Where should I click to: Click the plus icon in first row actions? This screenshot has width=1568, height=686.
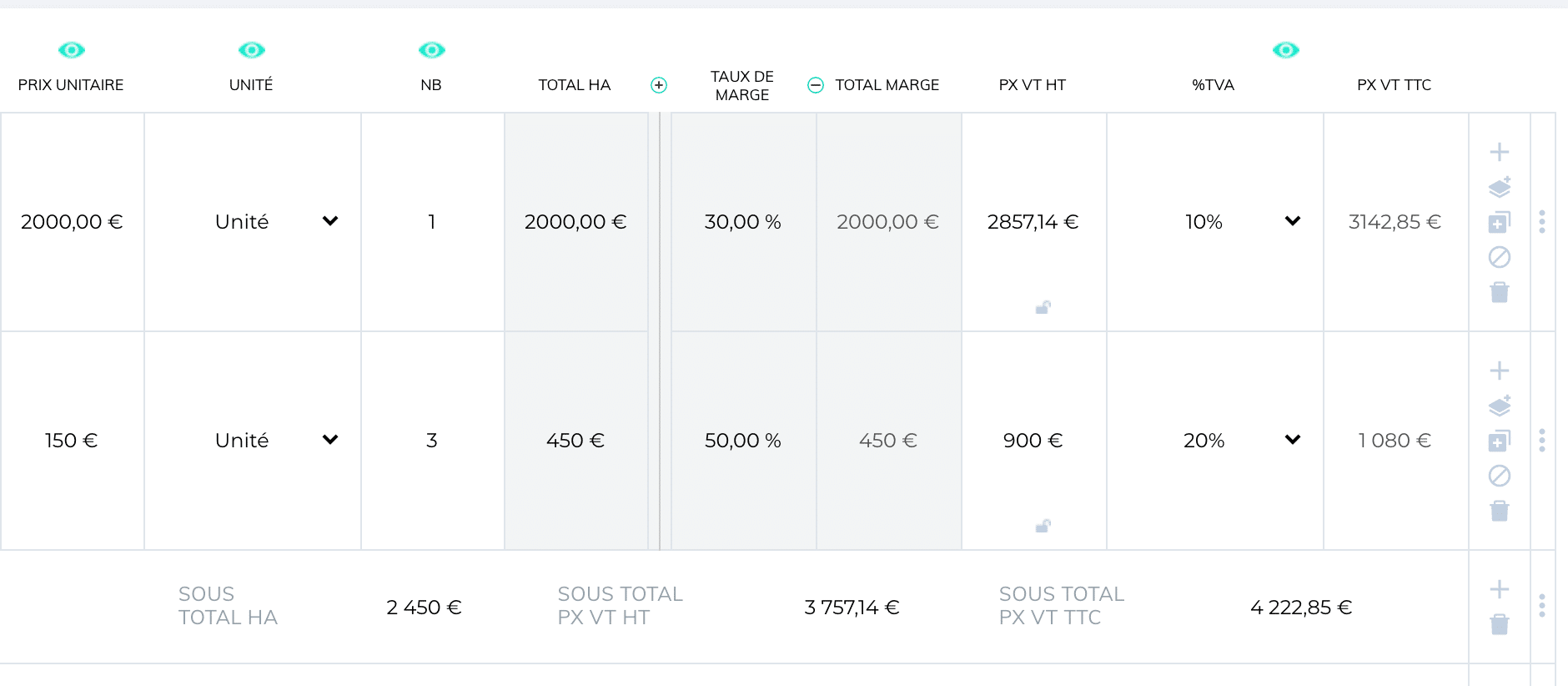click(1499, 152)
